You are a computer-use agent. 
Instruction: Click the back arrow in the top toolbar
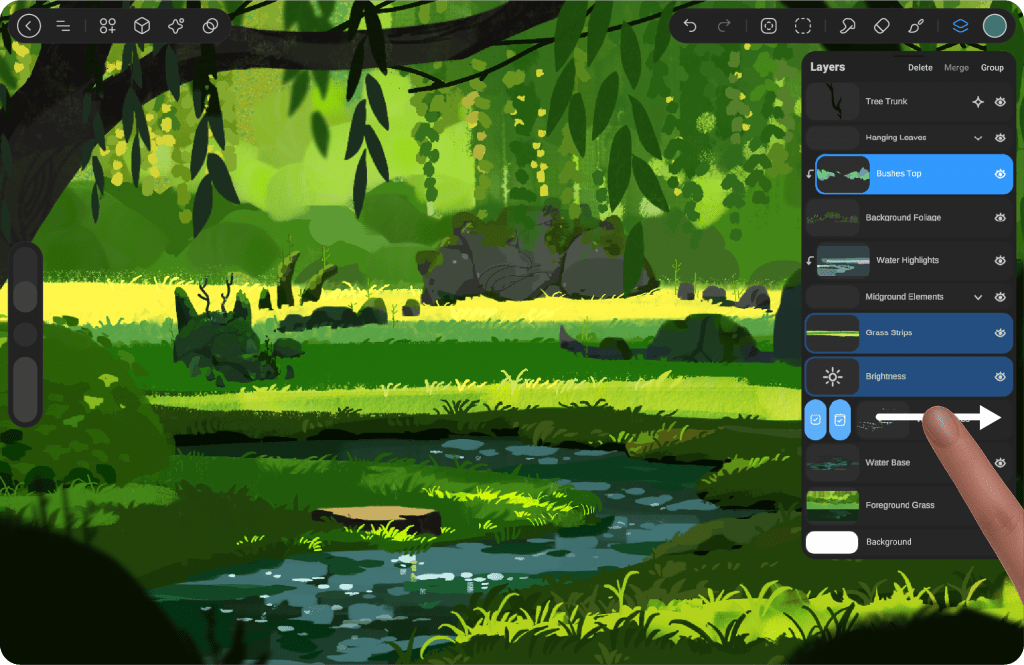(29, 26)
